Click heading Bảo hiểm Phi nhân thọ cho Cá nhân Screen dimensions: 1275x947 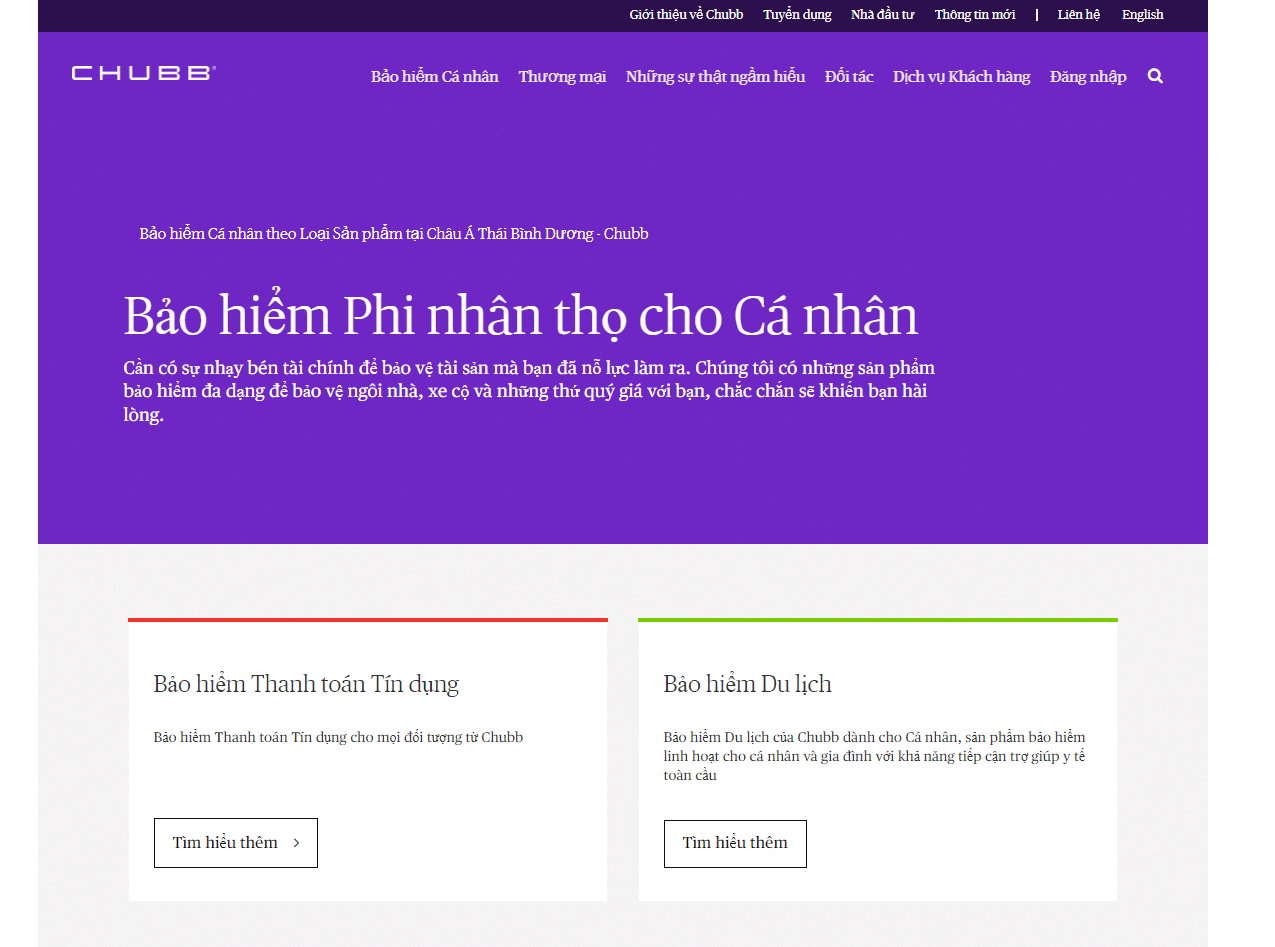(x=521, y=316)
